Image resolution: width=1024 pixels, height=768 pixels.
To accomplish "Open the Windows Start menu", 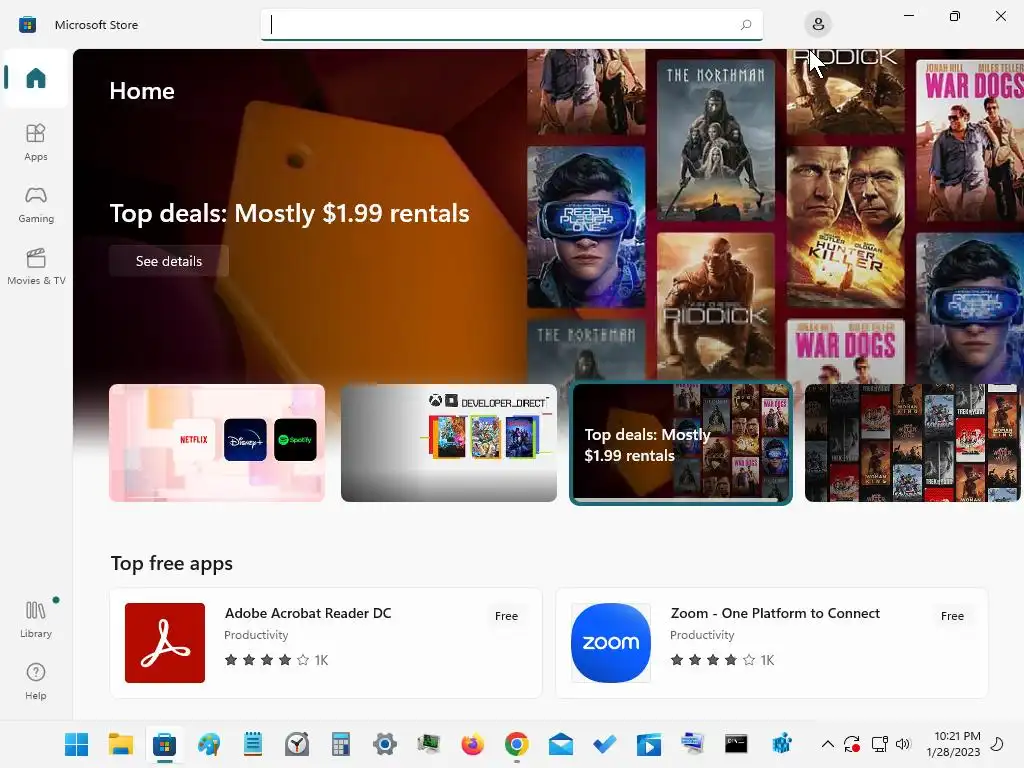I will point(76,744).
